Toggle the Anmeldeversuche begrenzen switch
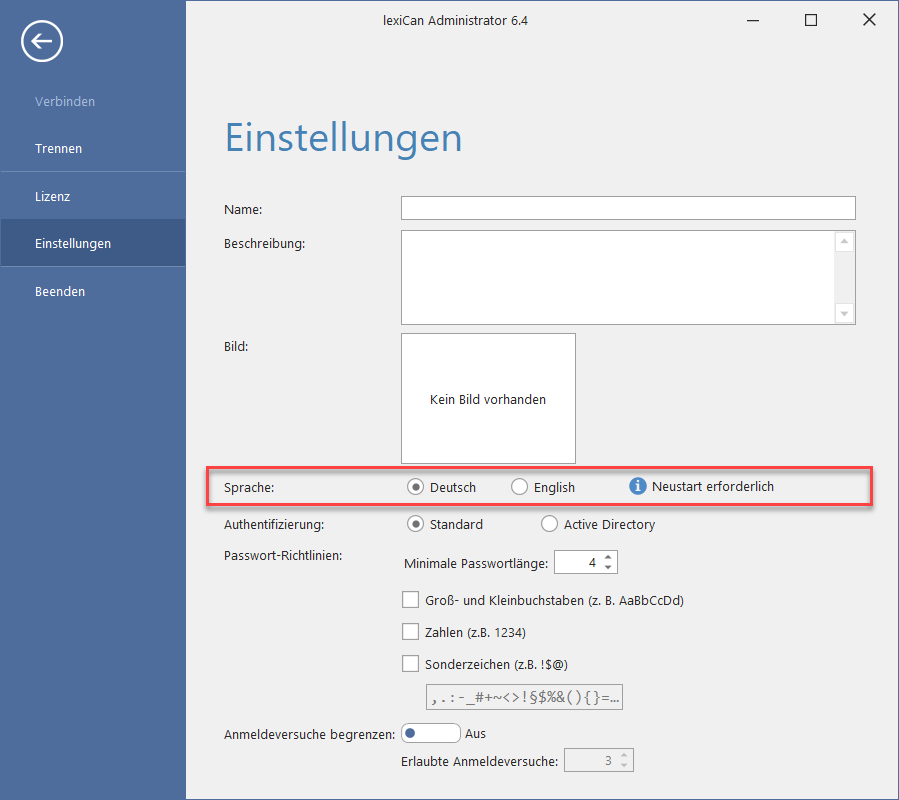 pos(430,733)
